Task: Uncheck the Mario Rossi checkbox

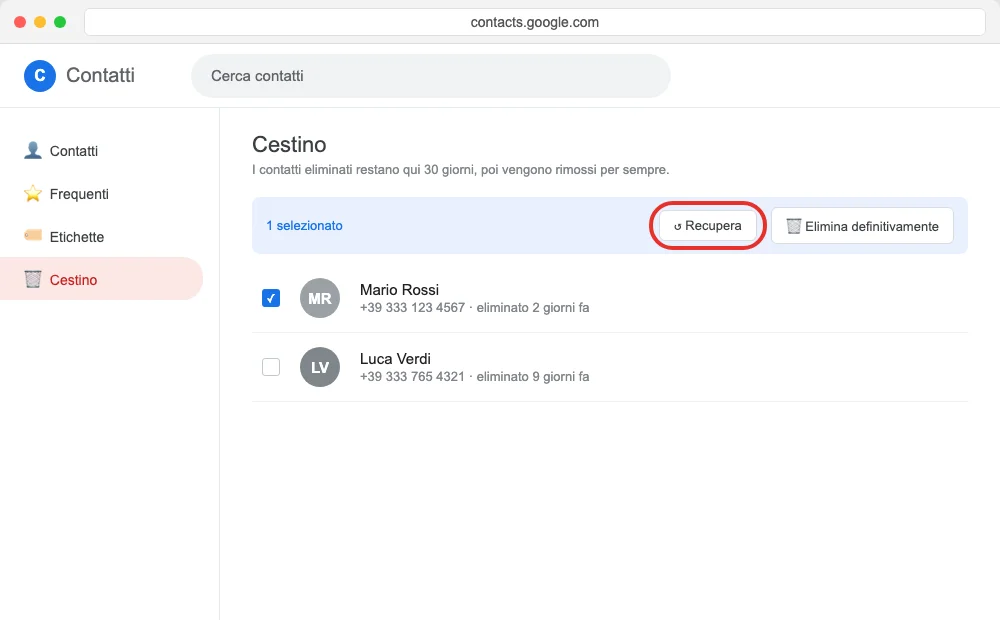Action: (x=271, y=298)
